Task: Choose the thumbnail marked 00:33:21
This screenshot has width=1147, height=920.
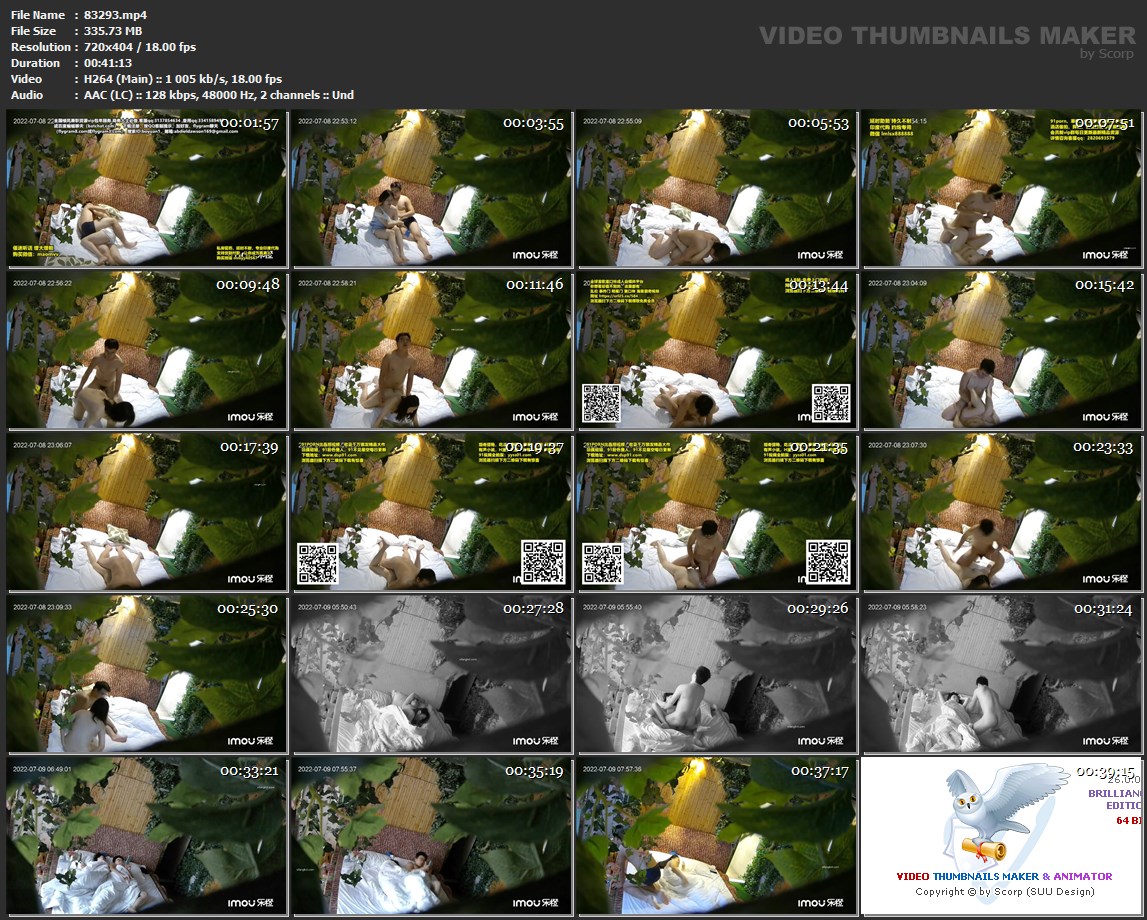Action: 146,836
